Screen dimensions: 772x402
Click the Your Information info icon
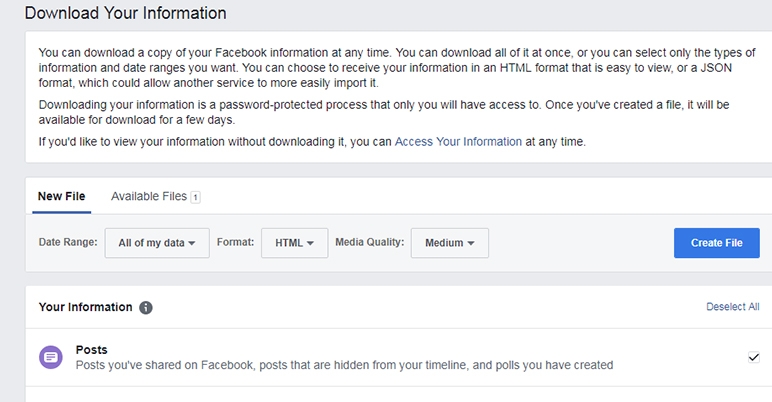coord(146,307)
